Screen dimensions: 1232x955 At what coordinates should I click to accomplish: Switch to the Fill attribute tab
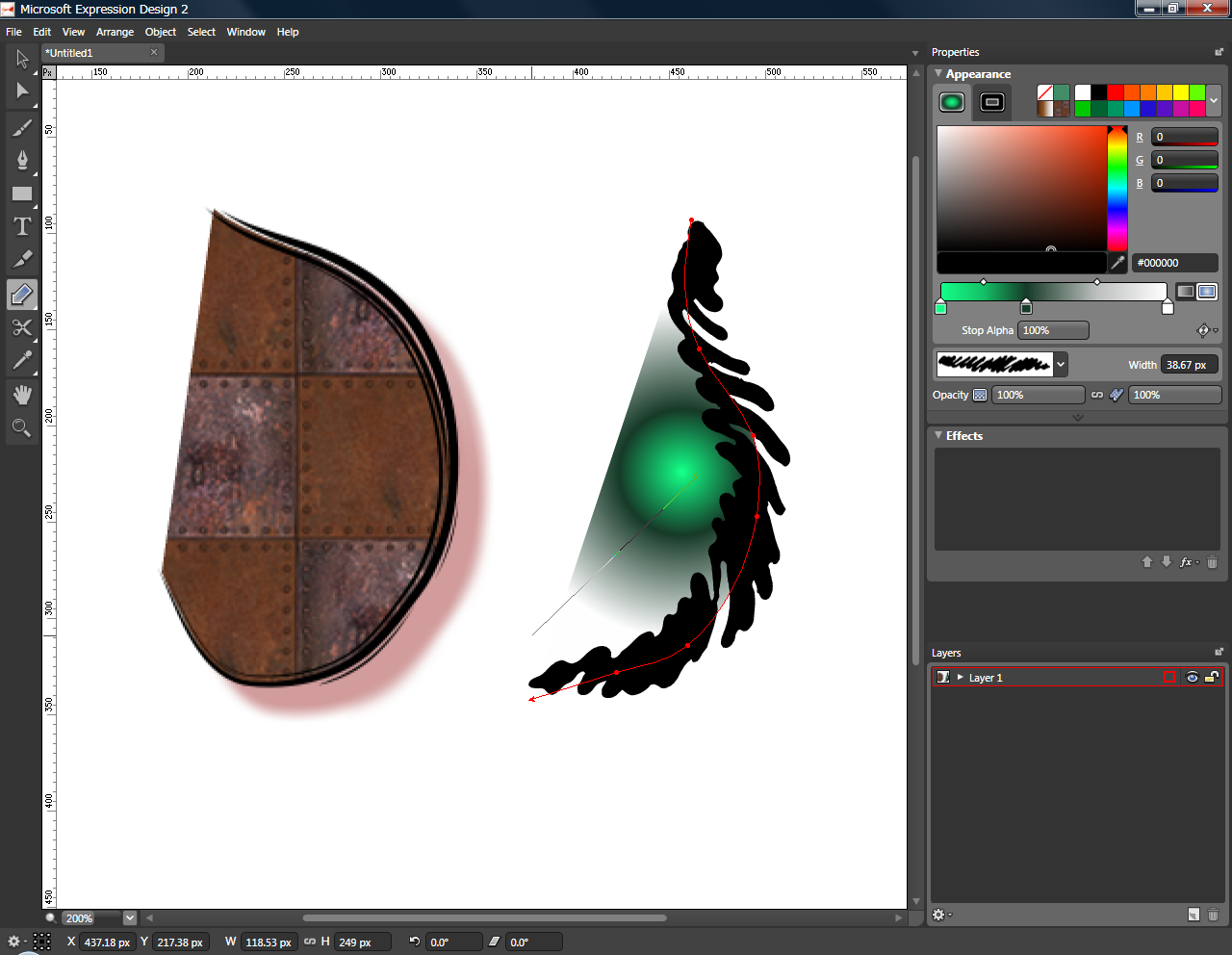point(952,102)
